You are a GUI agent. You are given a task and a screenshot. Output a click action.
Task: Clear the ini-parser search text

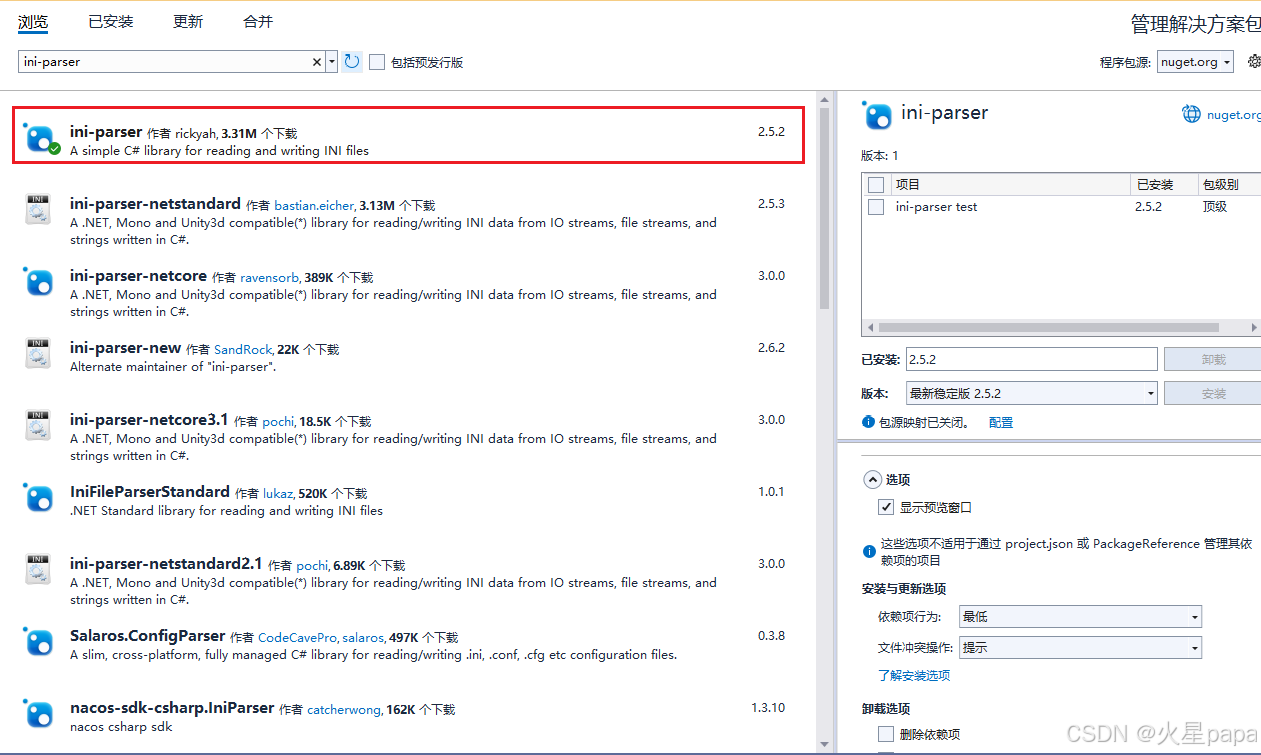(x=318, y=62)
